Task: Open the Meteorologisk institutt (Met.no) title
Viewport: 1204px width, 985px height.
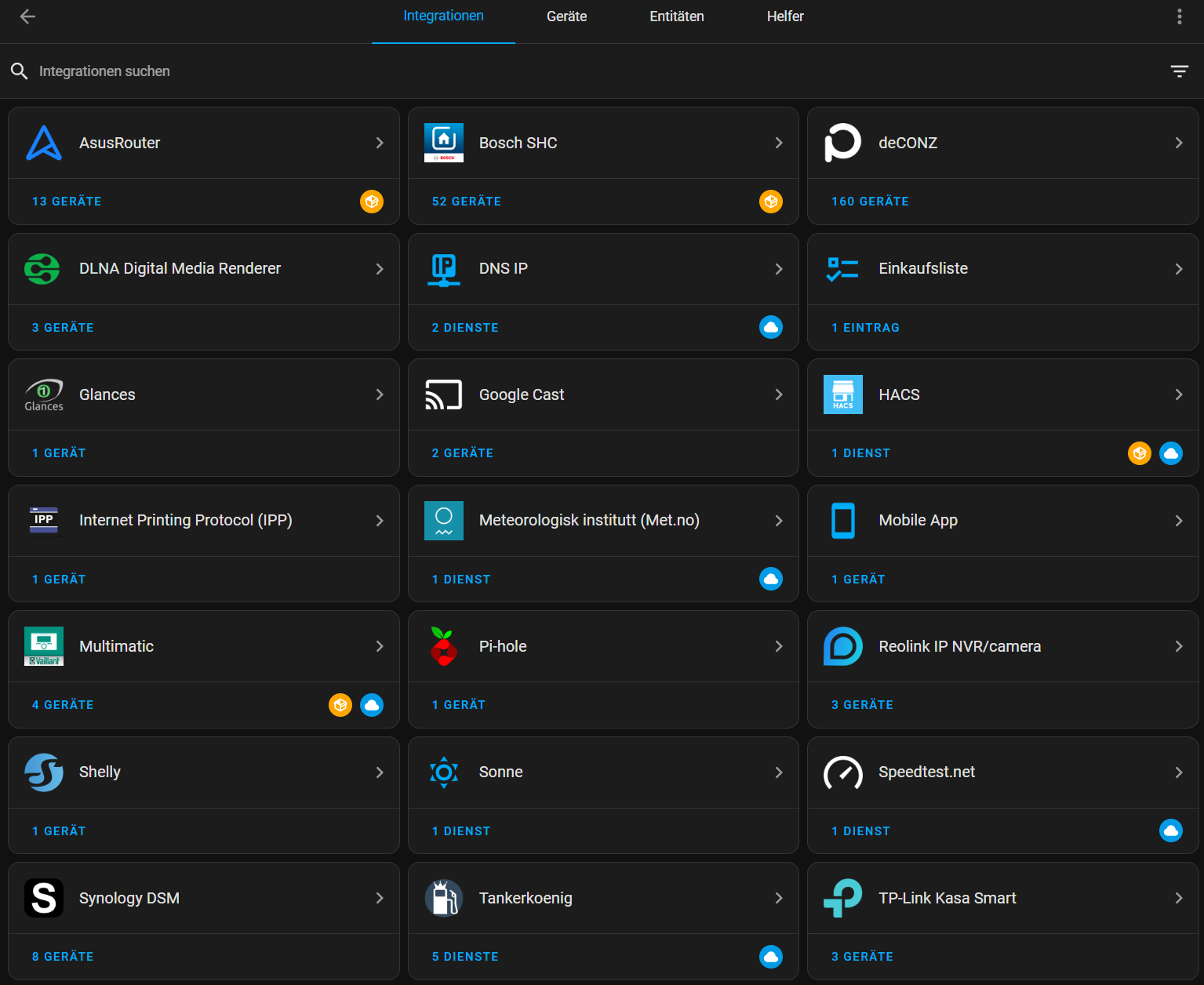Action: tap(589, 521)
